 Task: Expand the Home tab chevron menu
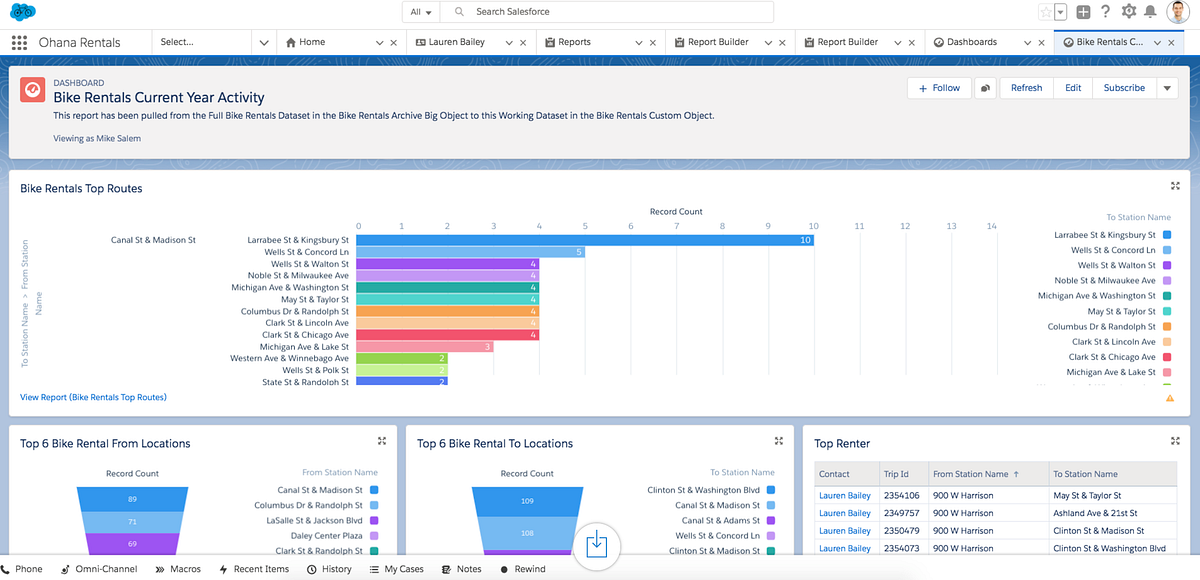pos(379,43)
